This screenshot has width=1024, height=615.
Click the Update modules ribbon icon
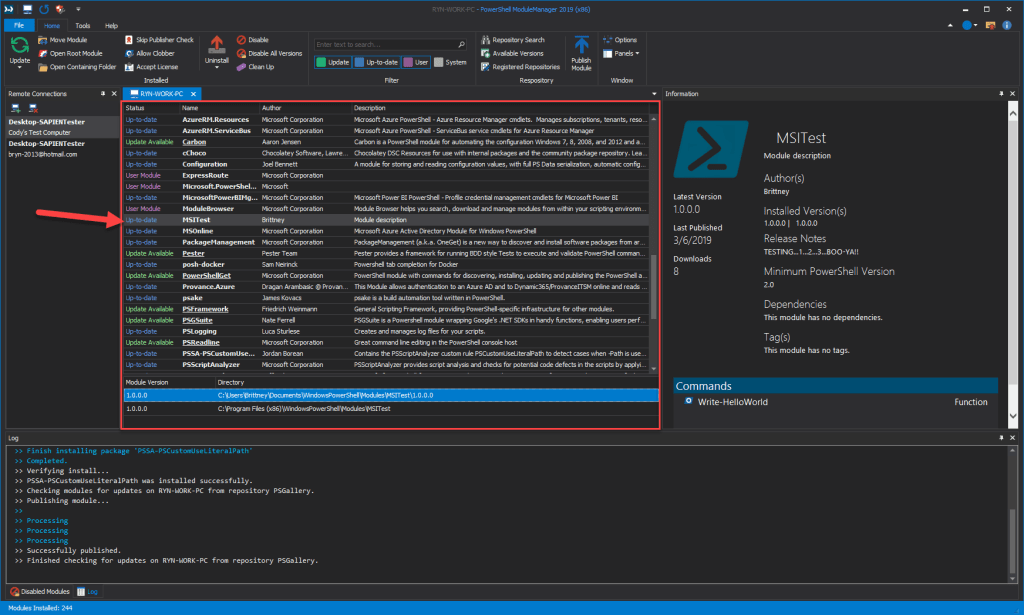pyautogui.click(x=20, y=46)
